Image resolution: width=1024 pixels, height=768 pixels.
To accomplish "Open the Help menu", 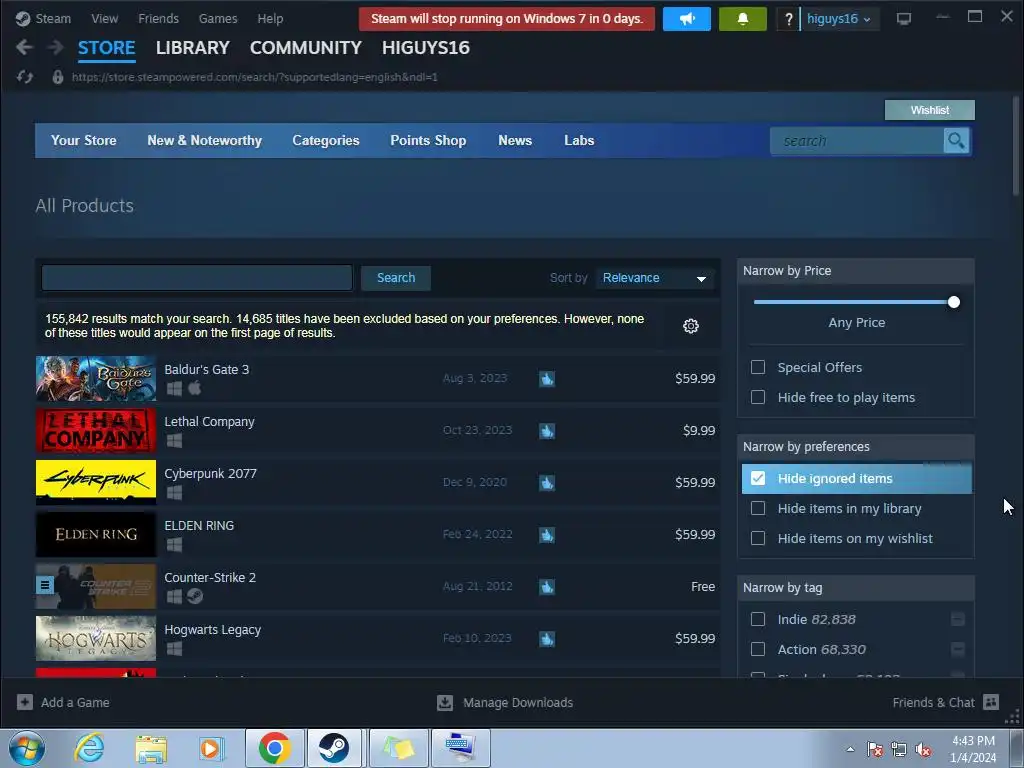I will point(270,18).
